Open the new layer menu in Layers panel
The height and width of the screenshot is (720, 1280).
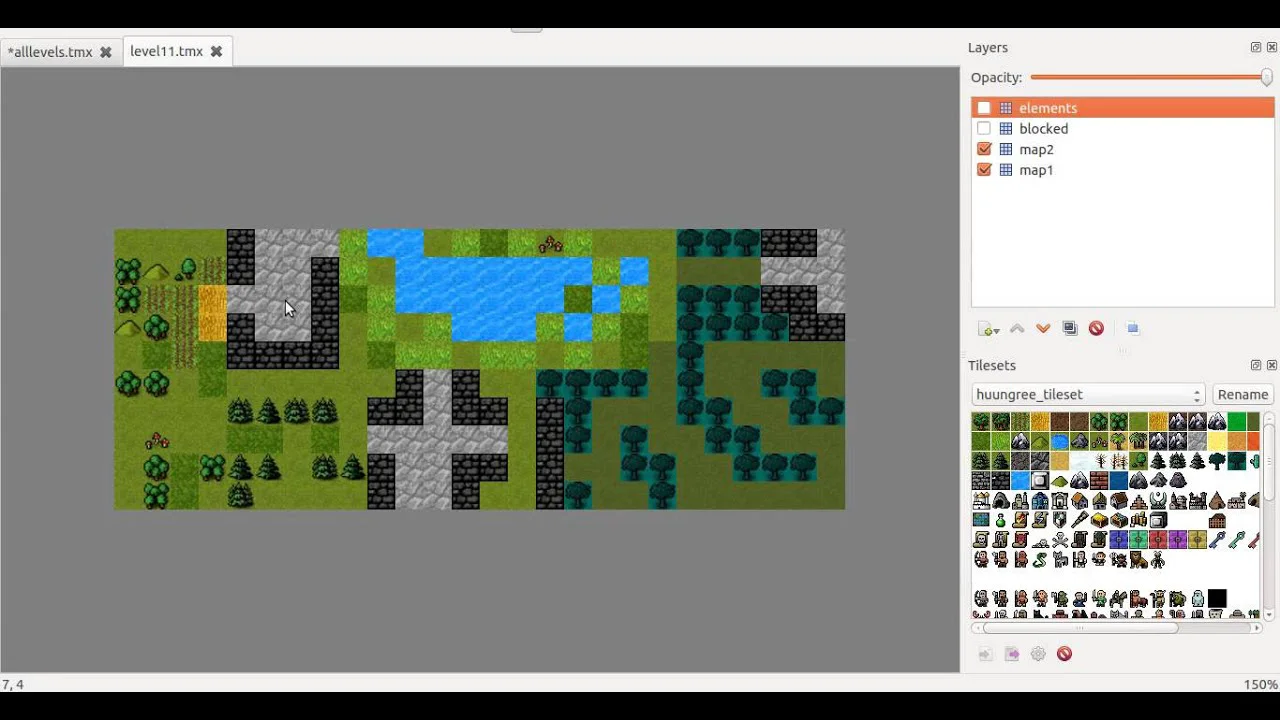tap(988, 329)
